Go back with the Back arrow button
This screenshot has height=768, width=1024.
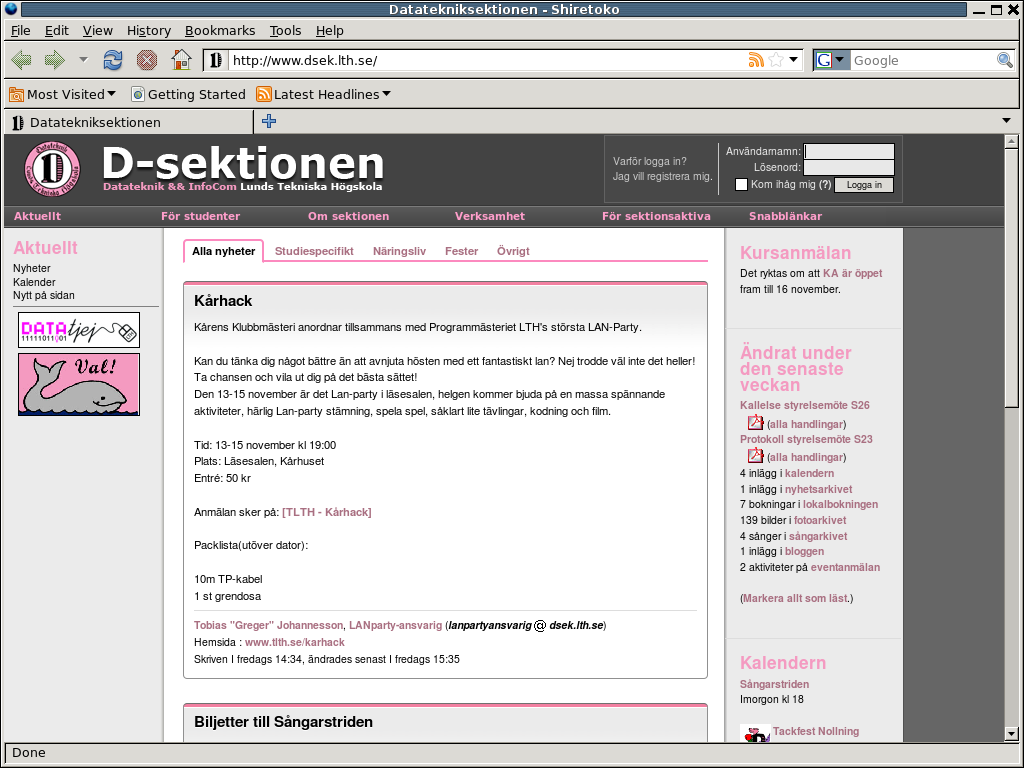tap(22, 61)
